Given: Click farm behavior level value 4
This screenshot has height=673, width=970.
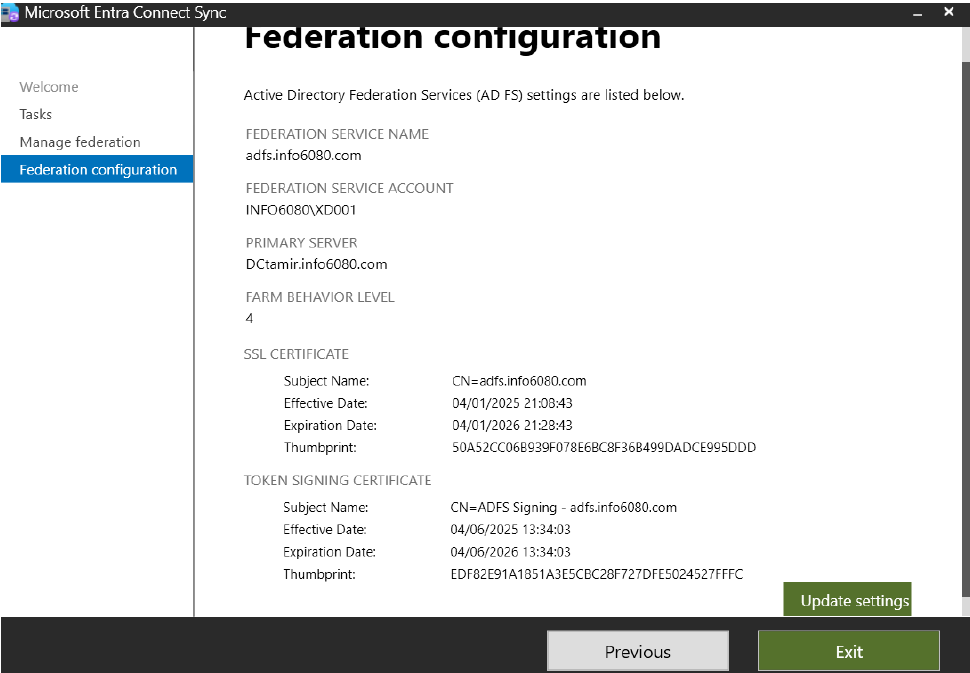Looking at the screenshot, I should [249, 319].
